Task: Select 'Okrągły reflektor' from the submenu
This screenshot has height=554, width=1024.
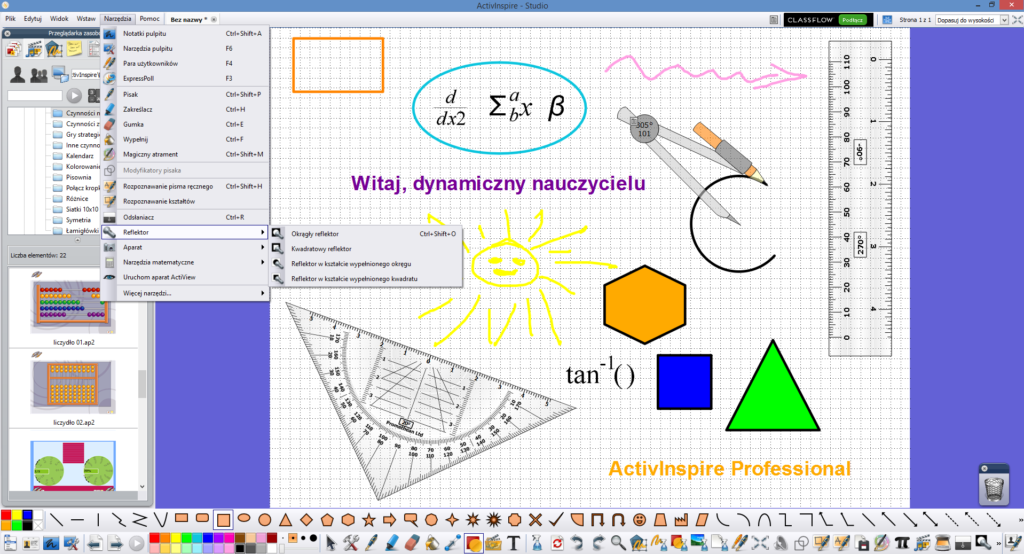Action: click(314, 233)
